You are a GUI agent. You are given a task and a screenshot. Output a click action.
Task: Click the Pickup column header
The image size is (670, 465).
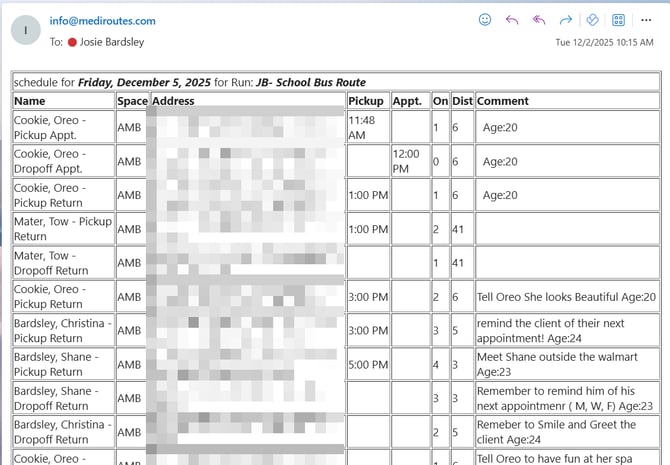click(x=366, y=101)
